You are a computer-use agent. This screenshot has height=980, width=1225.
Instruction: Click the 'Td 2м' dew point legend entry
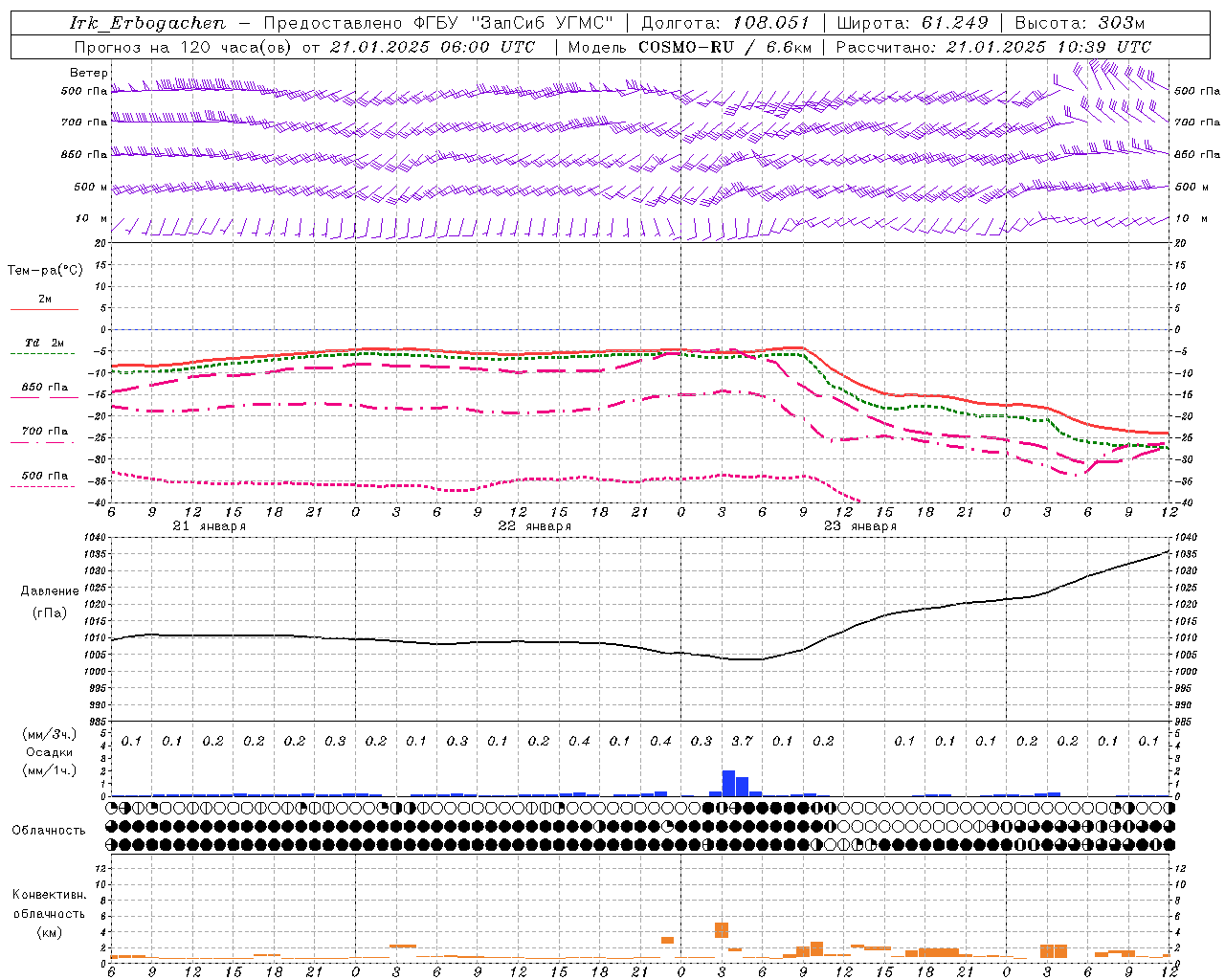point(44,343)
